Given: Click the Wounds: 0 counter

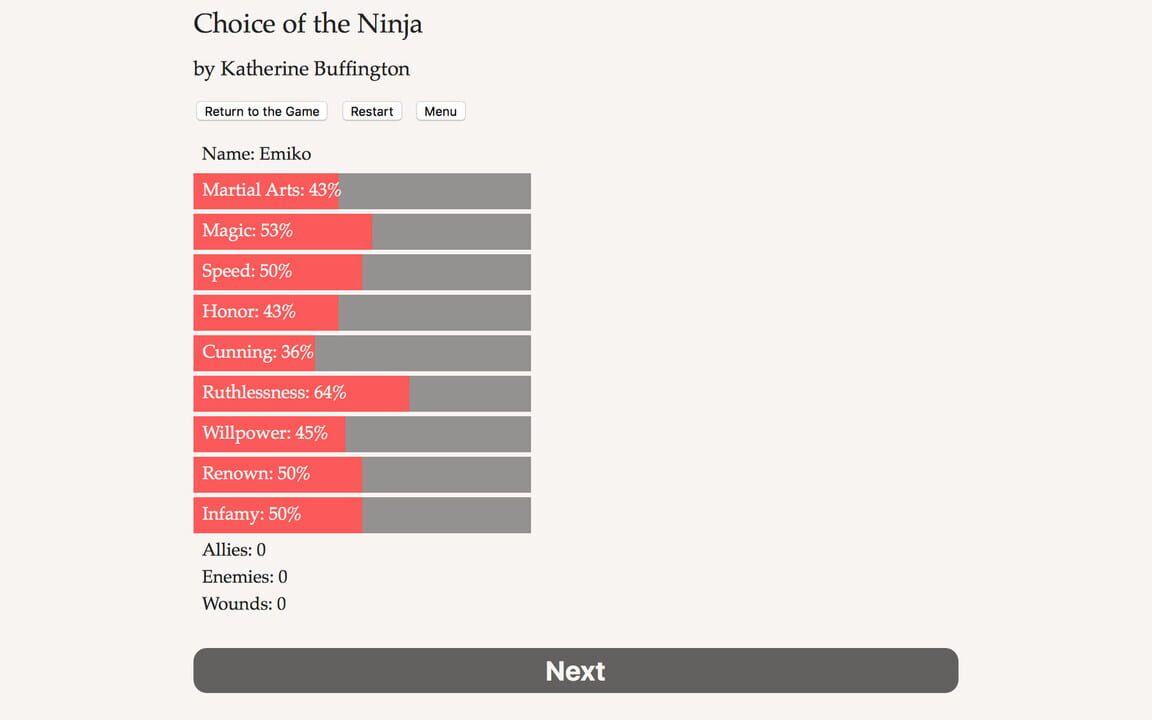Looking at the screenshot, I should point(244,603).
